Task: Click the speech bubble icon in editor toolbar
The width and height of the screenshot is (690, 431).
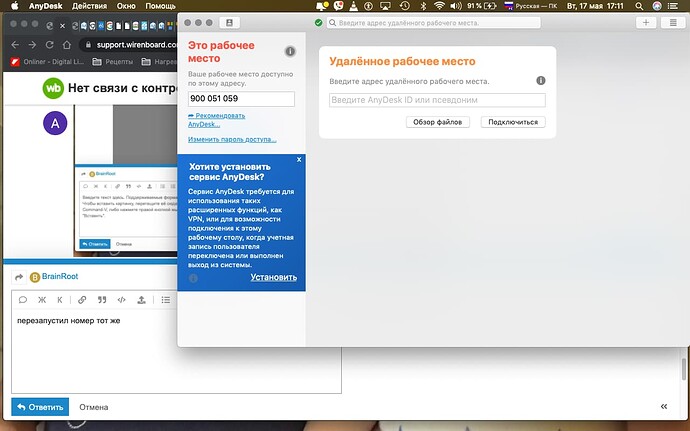Action: pyautogui.click(x=23, y=300)
